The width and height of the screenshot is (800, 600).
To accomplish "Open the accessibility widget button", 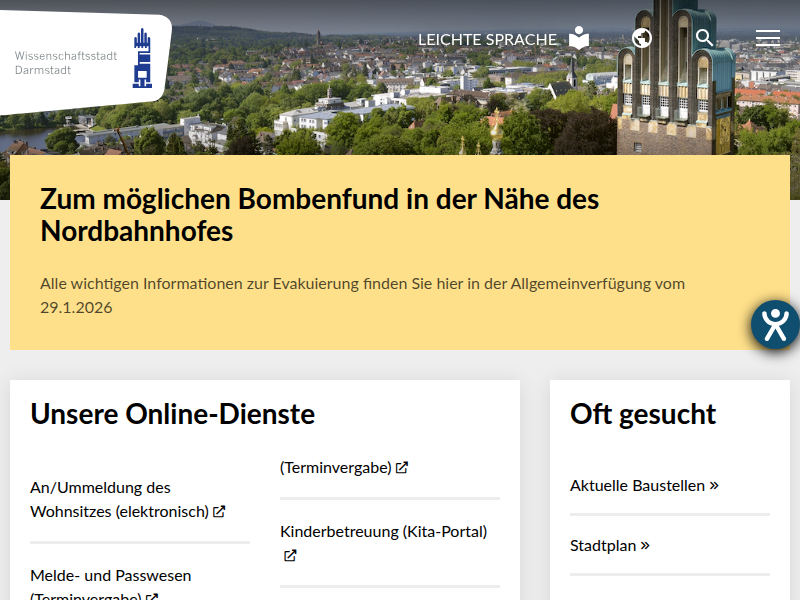I will coord(775,324).
